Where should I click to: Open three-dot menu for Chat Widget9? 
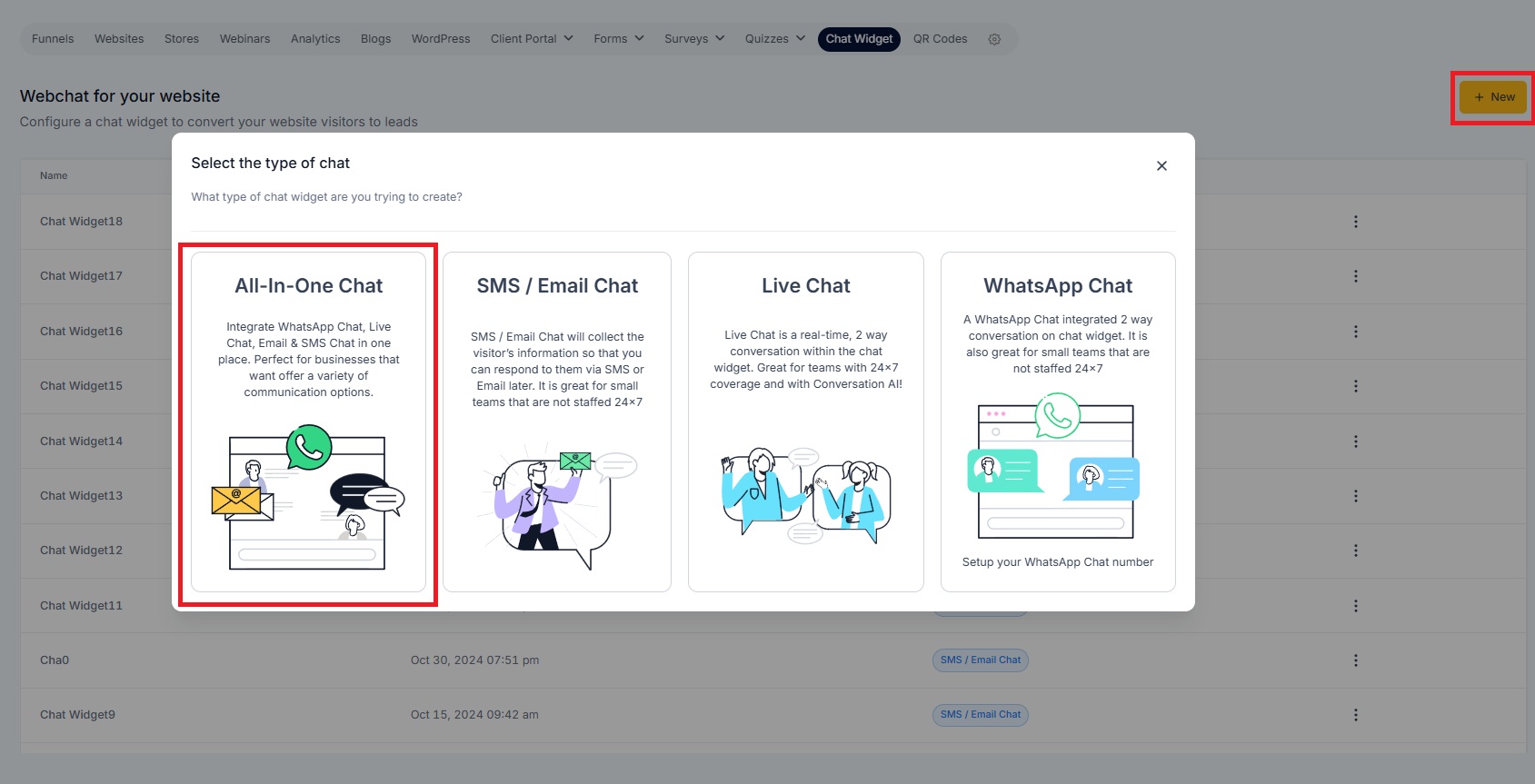point(1355,715)
